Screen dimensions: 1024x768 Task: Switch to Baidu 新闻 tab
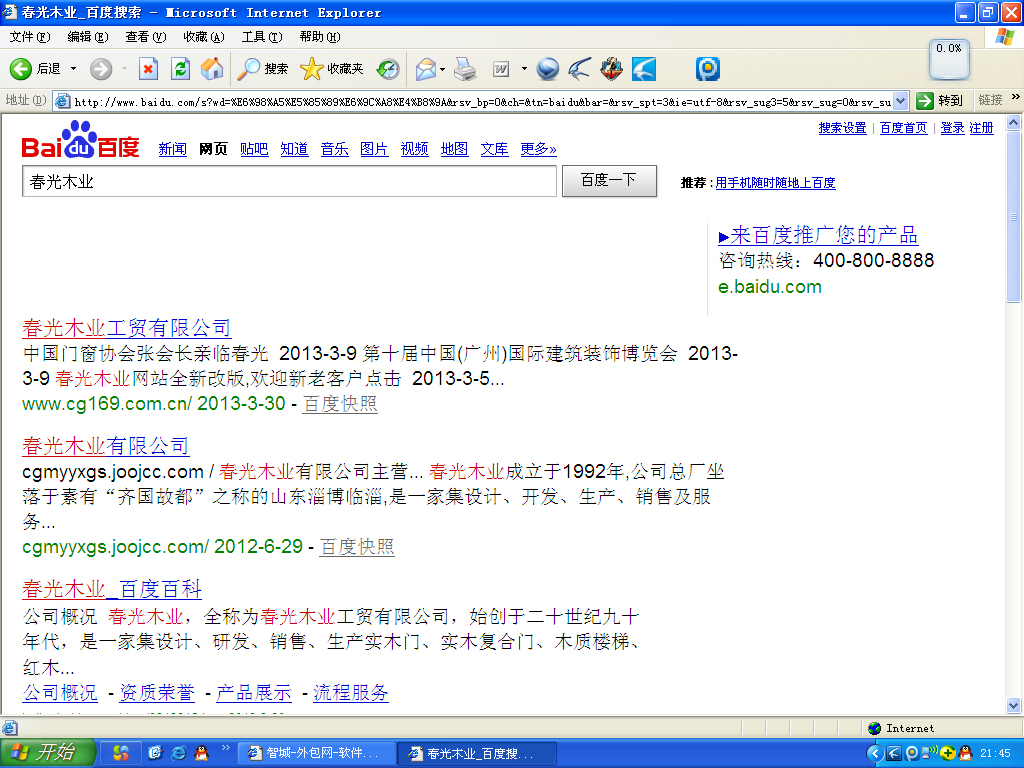click(172, 149)
